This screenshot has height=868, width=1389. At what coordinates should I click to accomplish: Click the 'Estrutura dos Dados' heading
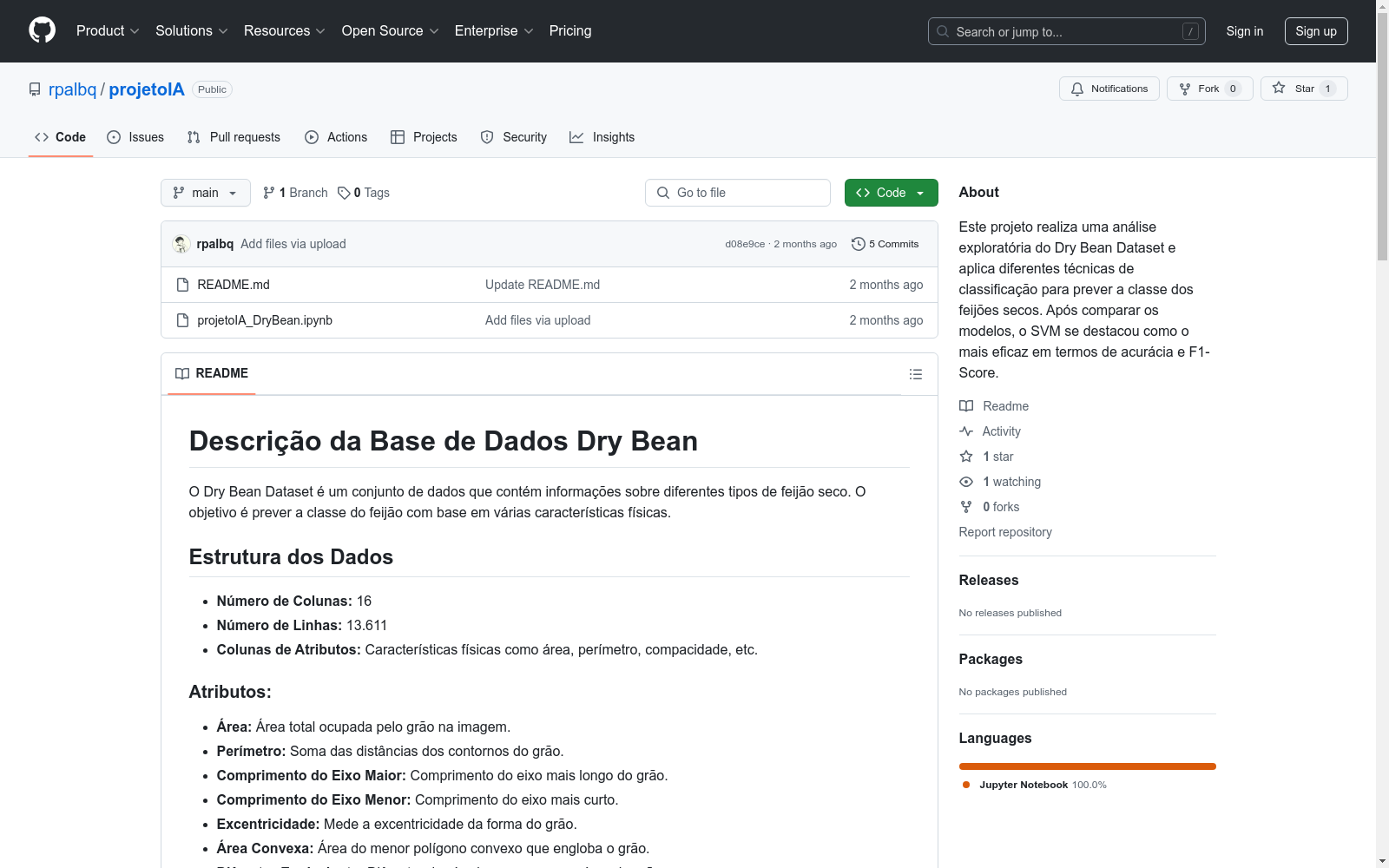point(292,557)
